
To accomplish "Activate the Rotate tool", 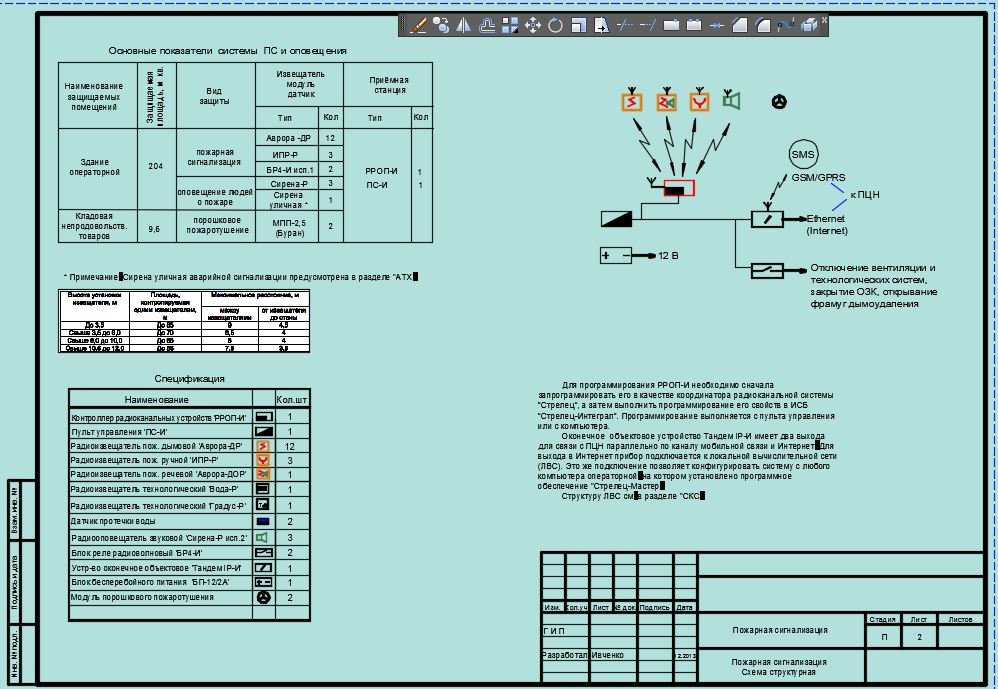I will tap(555, 26).
